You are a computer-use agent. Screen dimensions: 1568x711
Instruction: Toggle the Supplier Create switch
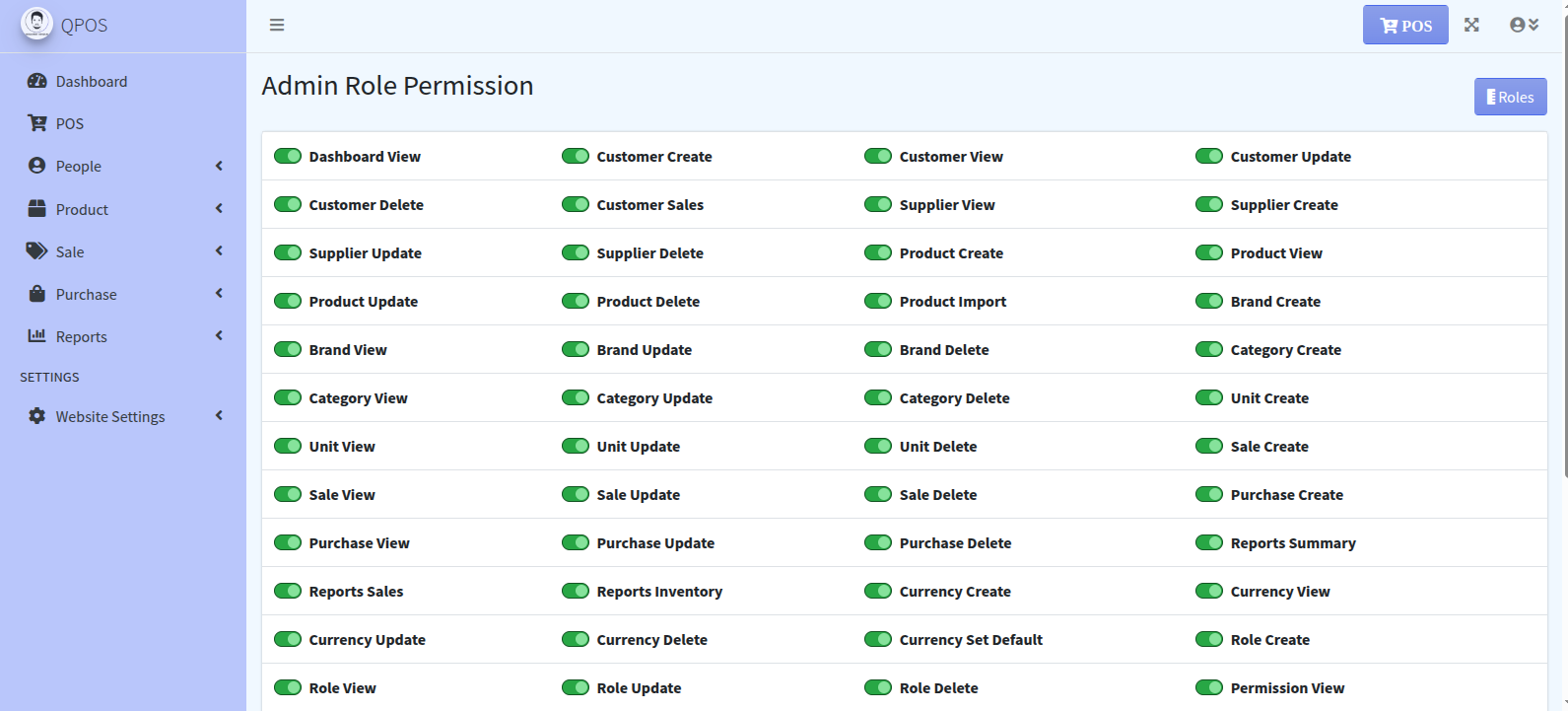1209,204
